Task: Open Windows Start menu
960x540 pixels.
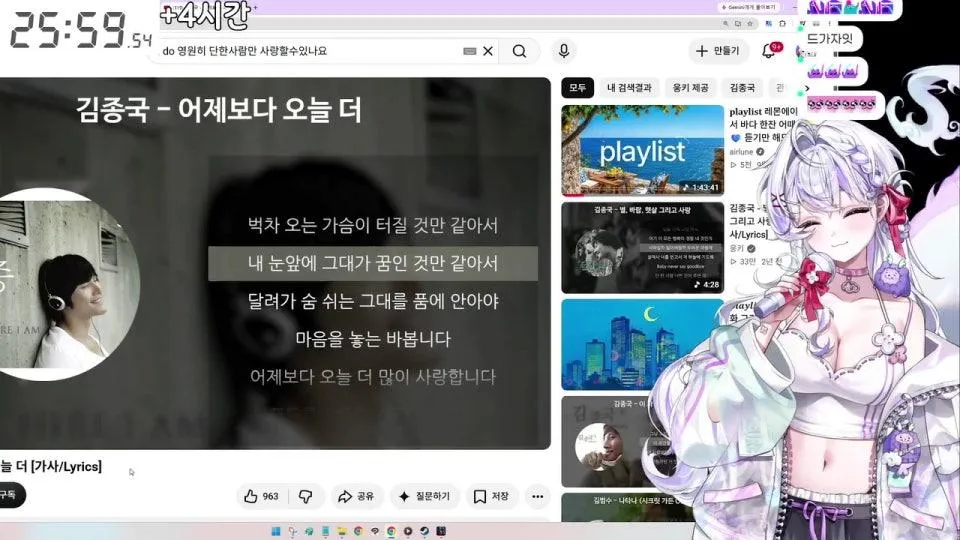Action: tap(276, 531)
